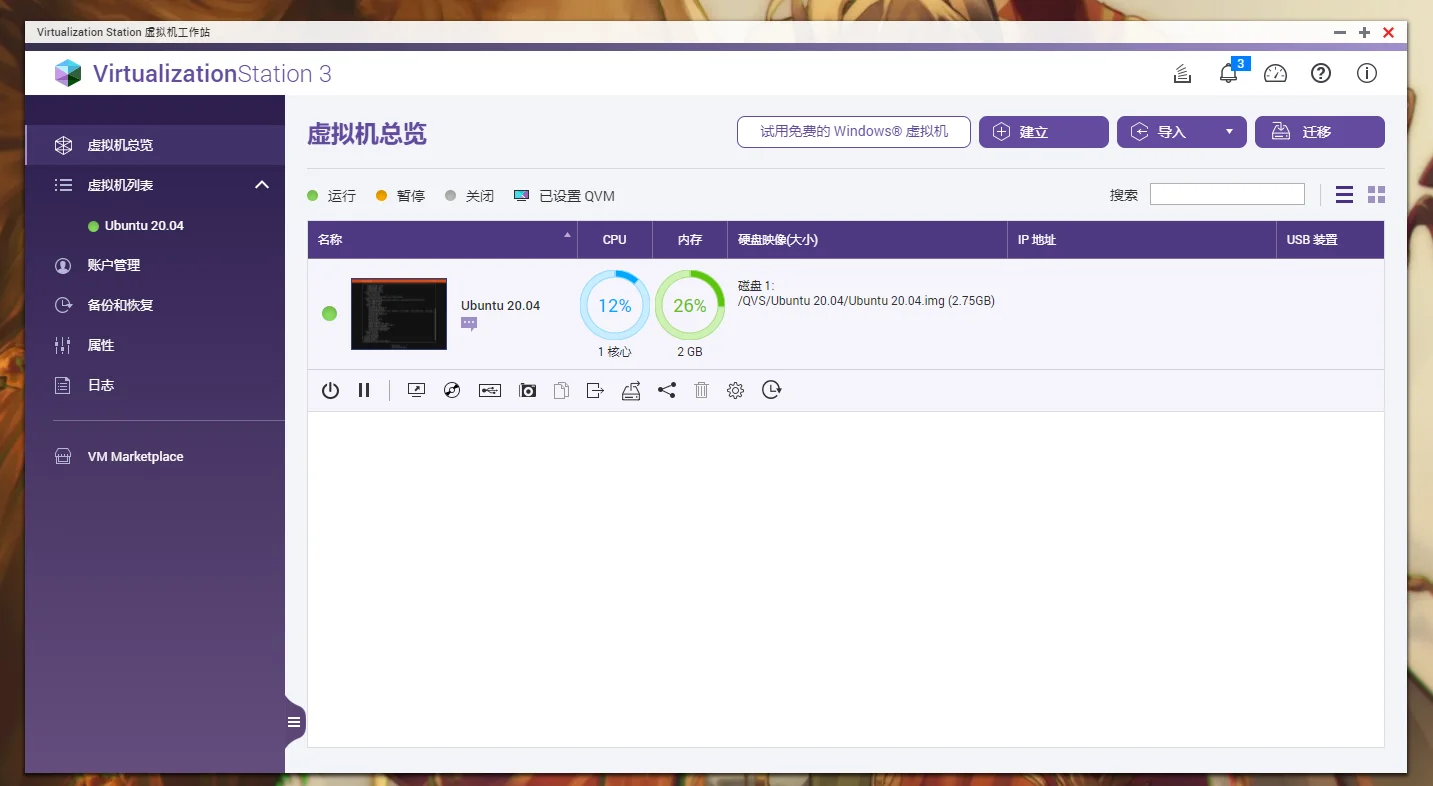Open VM settings gear icon

(x=735, y=390)
